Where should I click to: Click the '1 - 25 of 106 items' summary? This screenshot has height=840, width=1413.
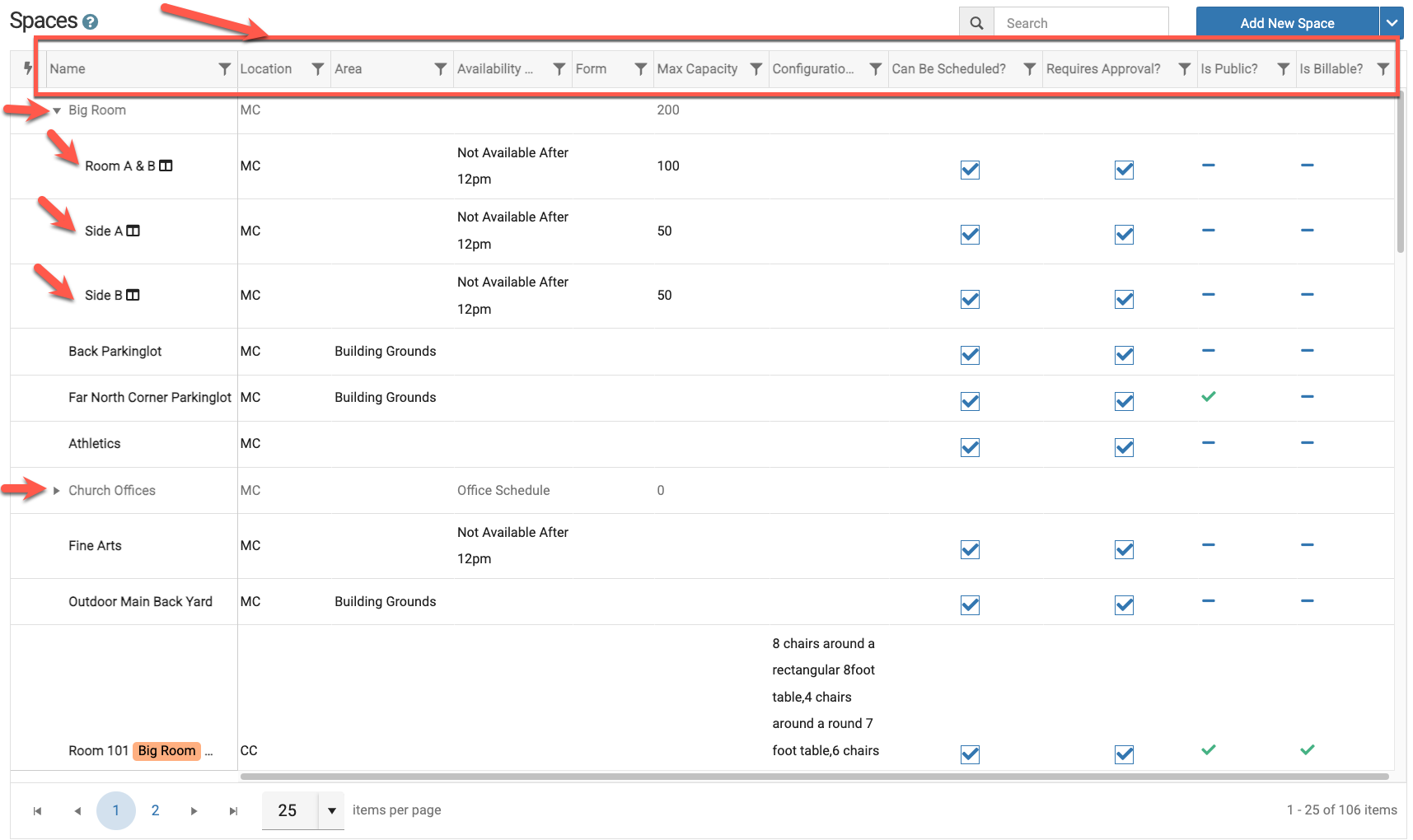coord(1342,810)
